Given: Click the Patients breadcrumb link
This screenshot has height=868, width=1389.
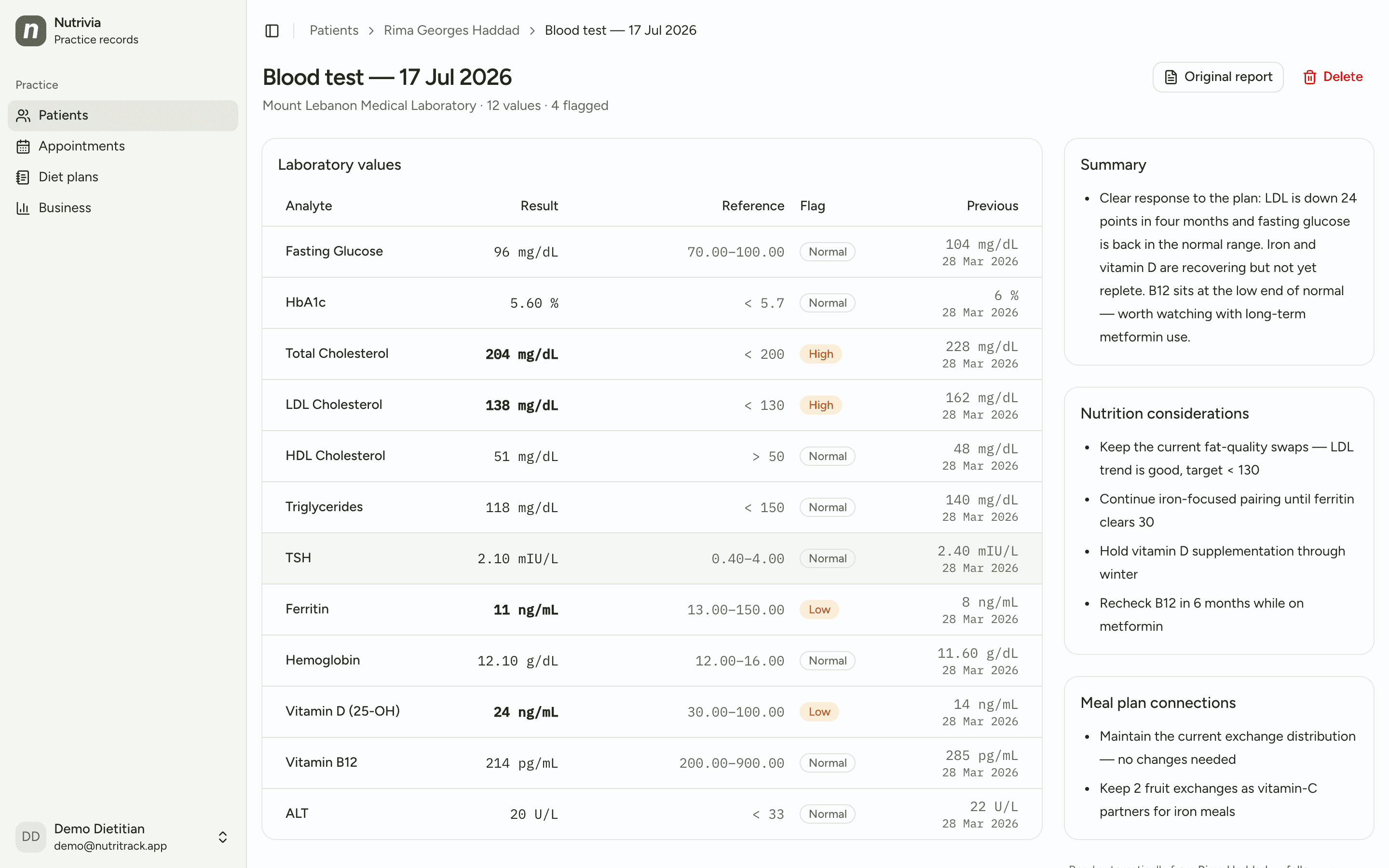Looking at the screenshot, I should tap(334, 30).
